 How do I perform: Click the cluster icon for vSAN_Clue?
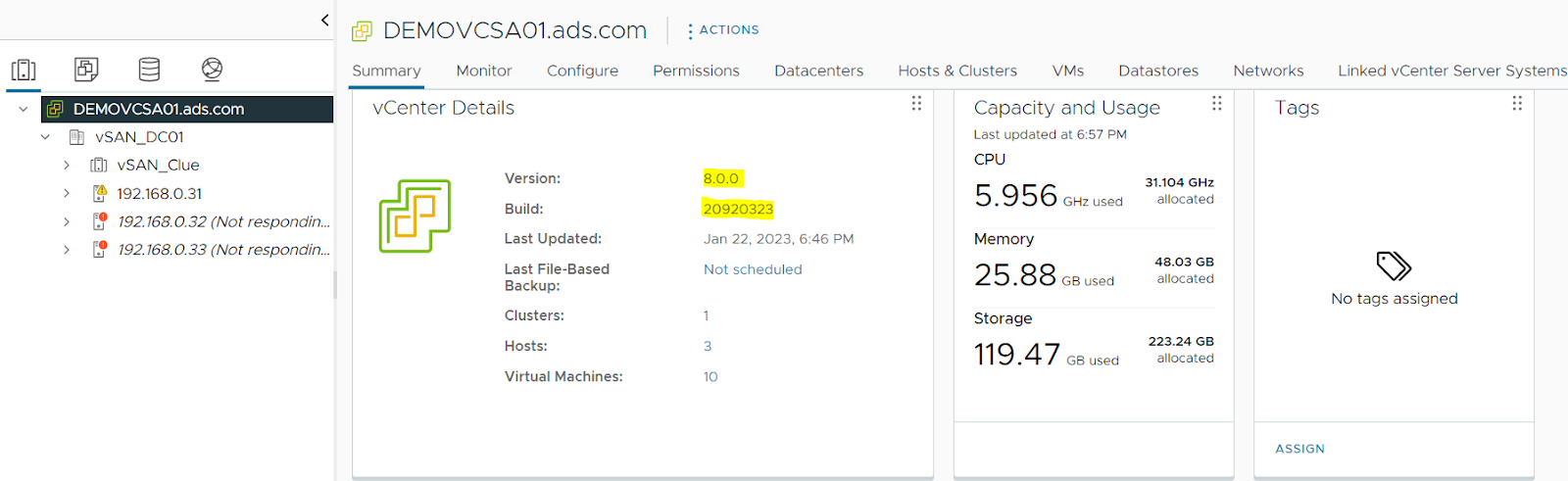pyautogui.click(x=99, y=165)
